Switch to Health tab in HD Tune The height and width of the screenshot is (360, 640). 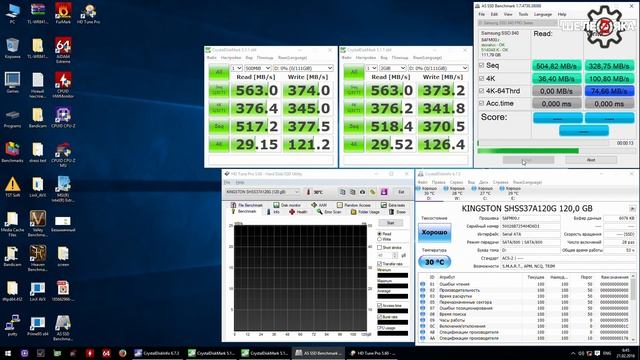299,212
